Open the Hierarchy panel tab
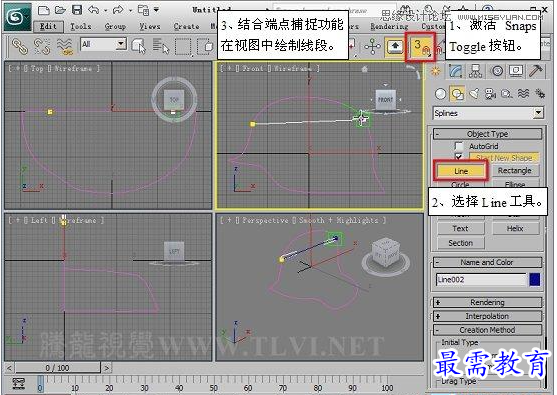 pyautogui.click(x=475, y=71)
